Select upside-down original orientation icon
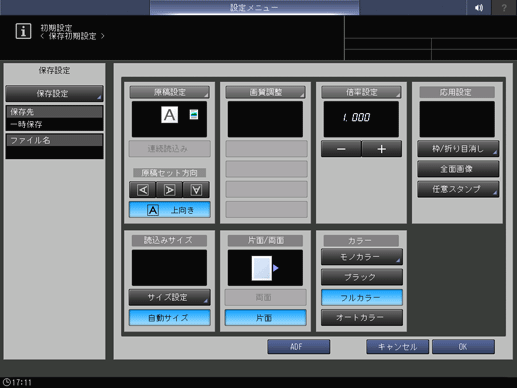 (196, 190)
